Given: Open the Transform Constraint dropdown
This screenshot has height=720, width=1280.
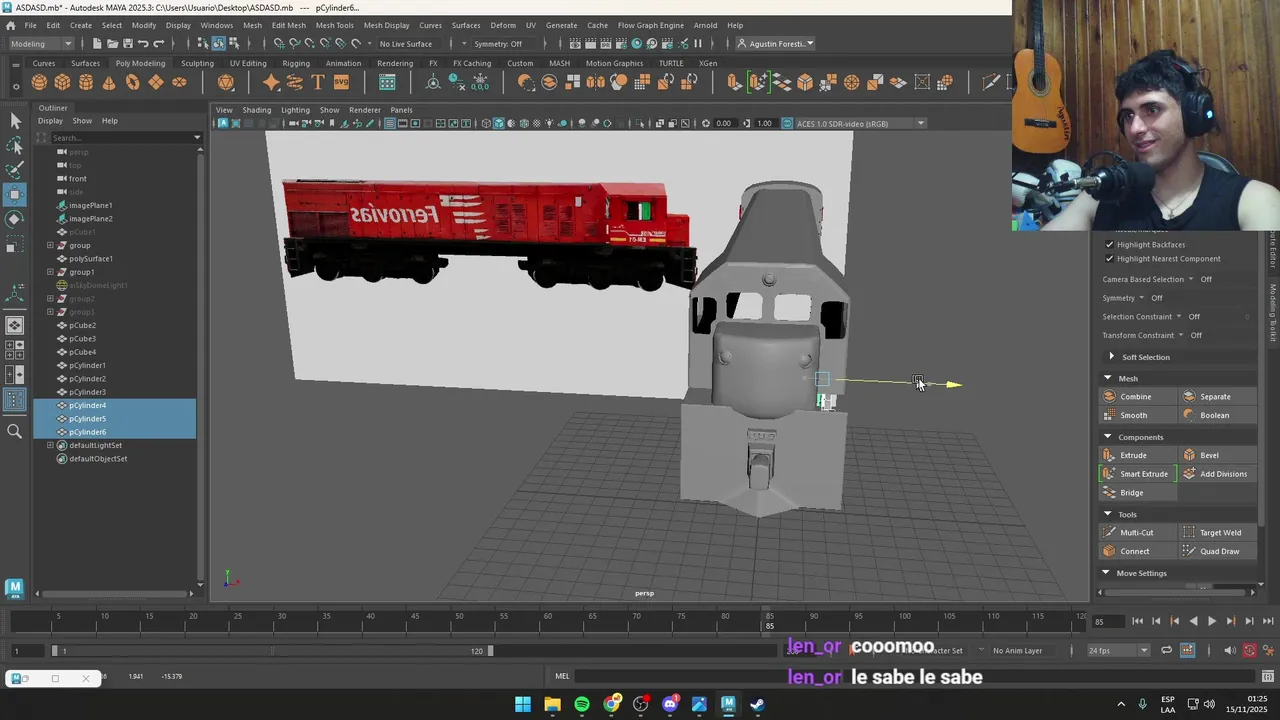Looking at the screenshot, I should [x=1181, y=336].
